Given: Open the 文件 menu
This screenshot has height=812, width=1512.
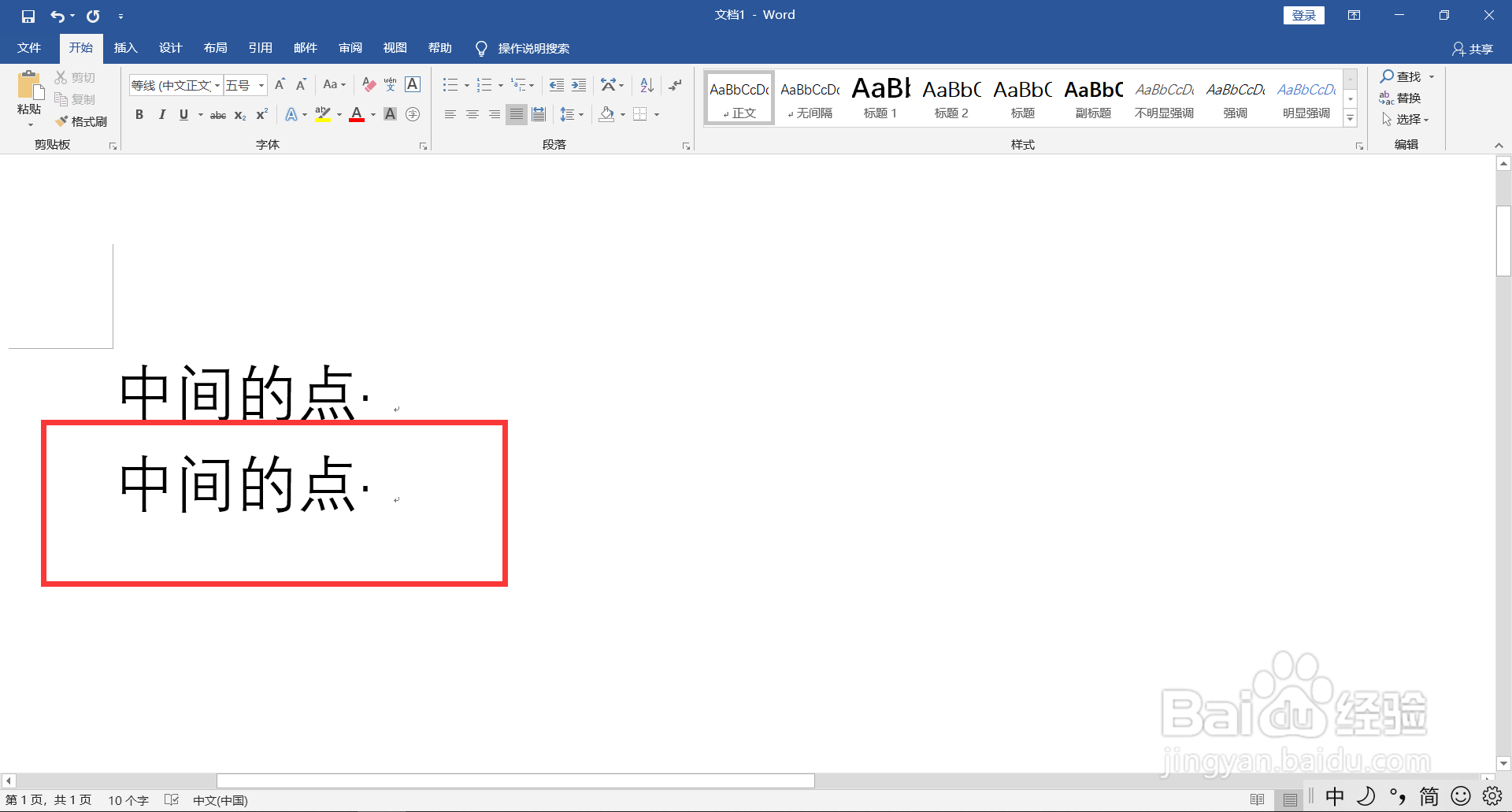Looking at the screenshot, I should (x=29, y=48).
